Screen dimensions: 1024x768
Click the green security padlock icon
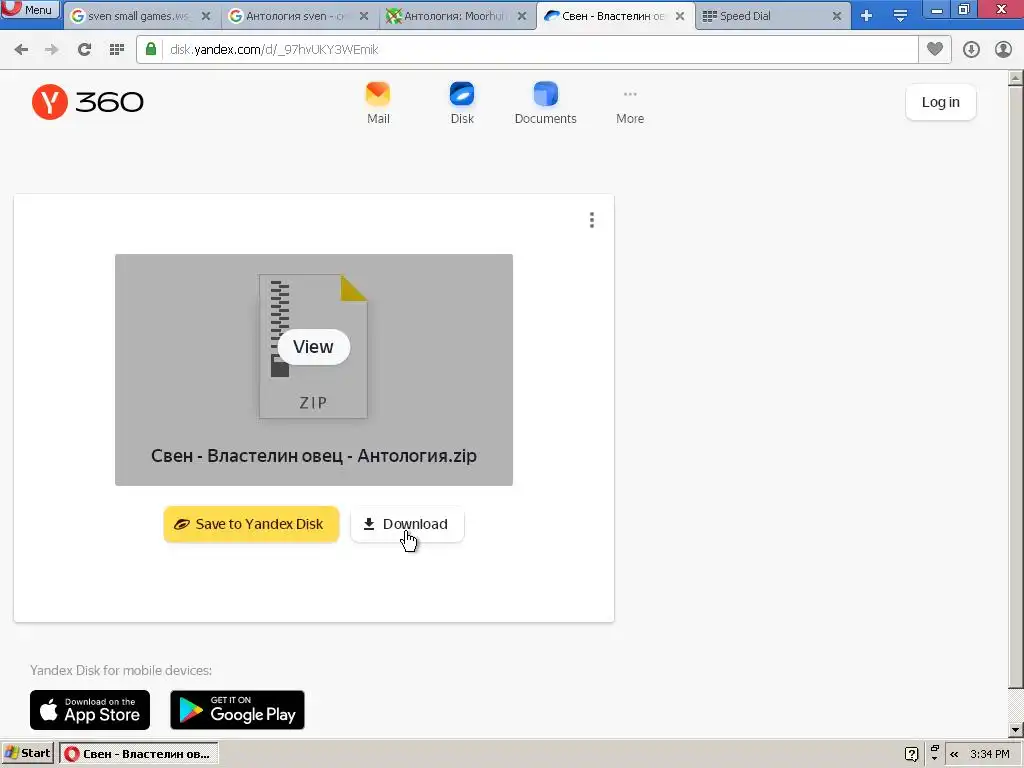(x=151, y=50)
